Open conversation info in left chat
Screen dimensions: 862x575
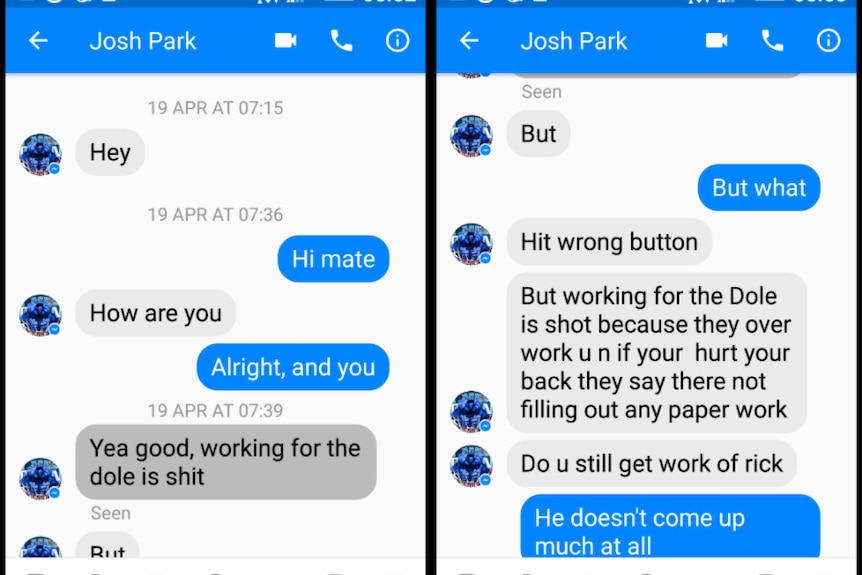click(397, 41)
